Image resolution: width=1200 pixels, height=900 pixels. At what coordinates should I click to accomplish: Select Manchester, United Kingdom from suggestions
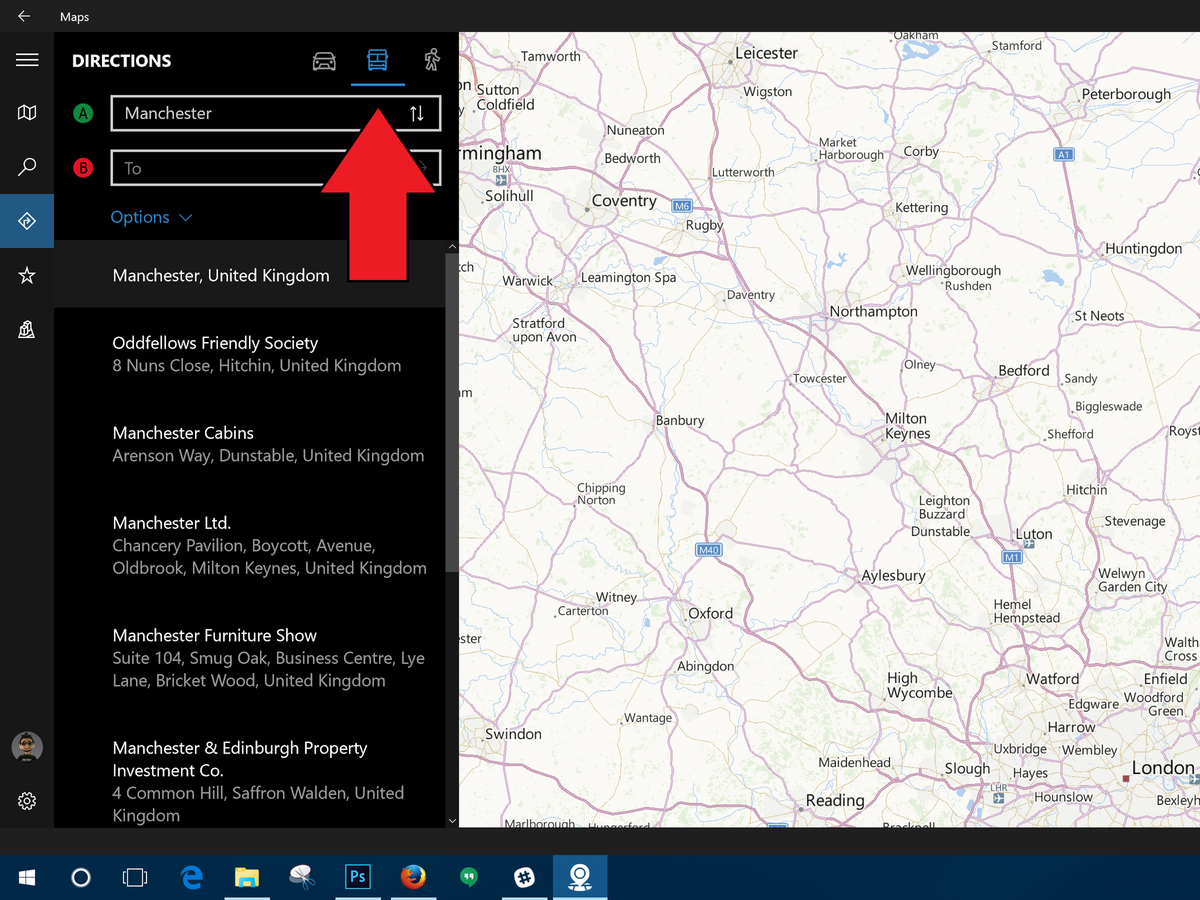(x=220, y=275)
